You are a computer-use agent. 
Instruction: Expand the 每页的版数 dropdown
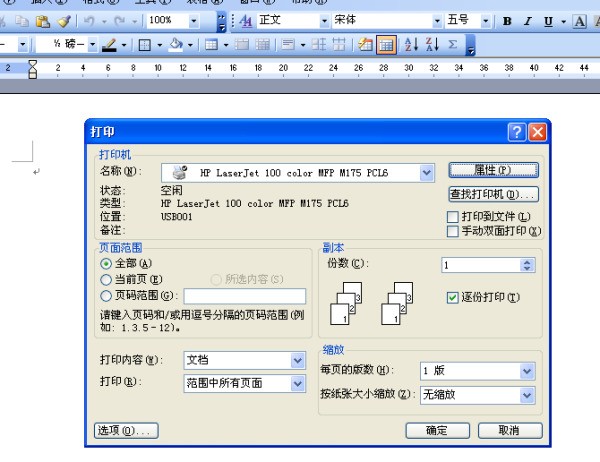pos(527,371)
